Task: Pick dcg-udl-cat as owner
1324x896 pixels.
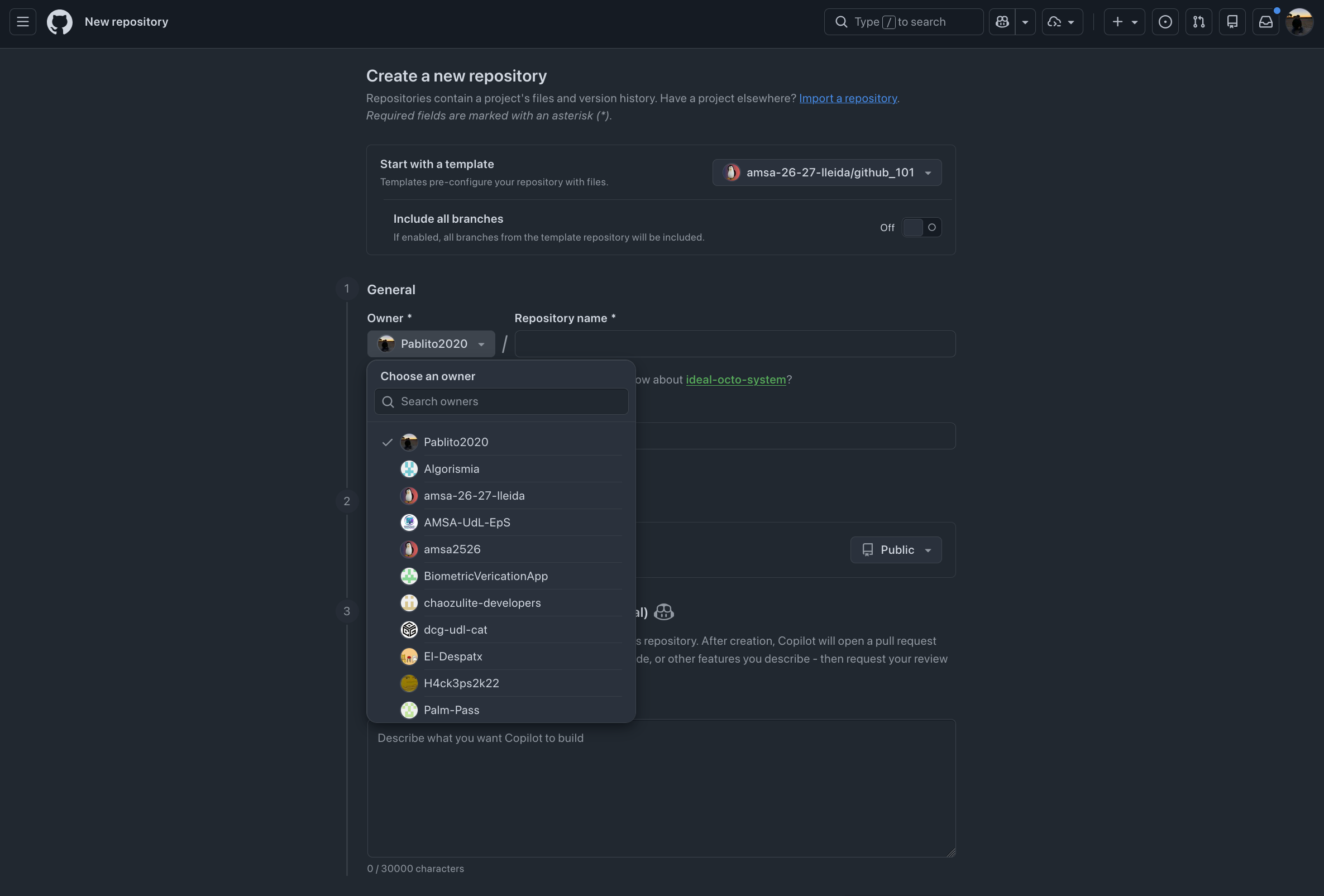Action: (501, 629)
